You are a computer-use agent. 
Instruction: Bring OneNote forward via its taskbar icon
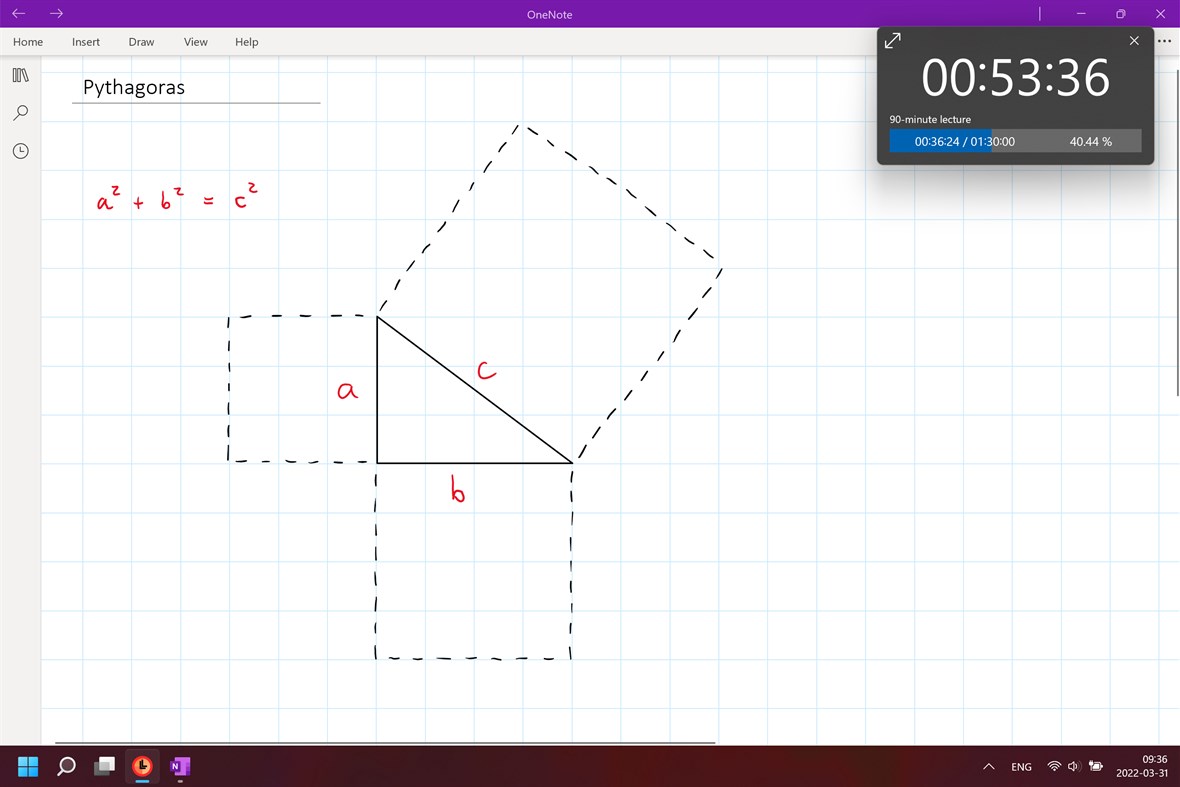(x=180, y=766)
